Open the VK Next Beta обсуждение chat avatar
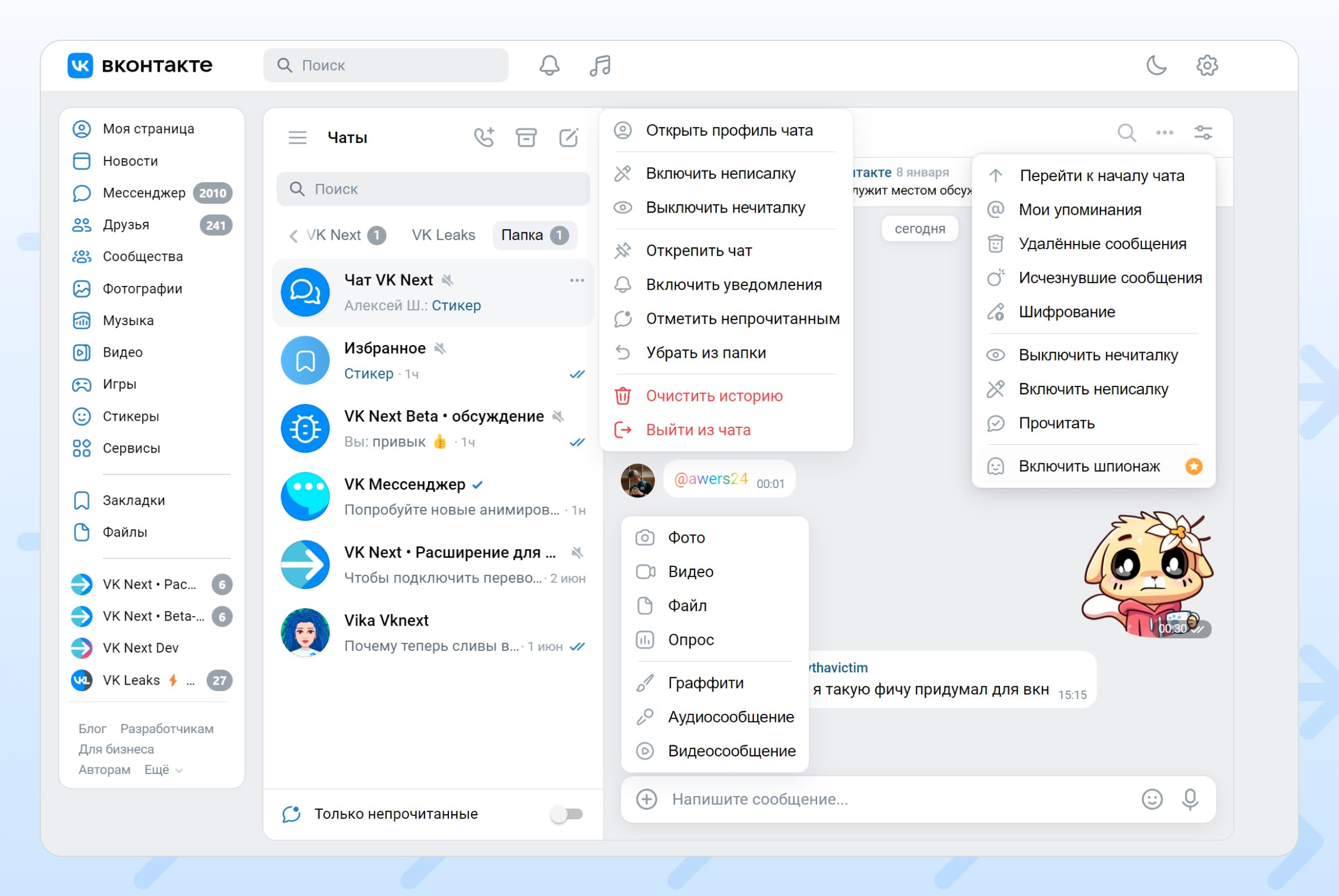 coord(305,428)
